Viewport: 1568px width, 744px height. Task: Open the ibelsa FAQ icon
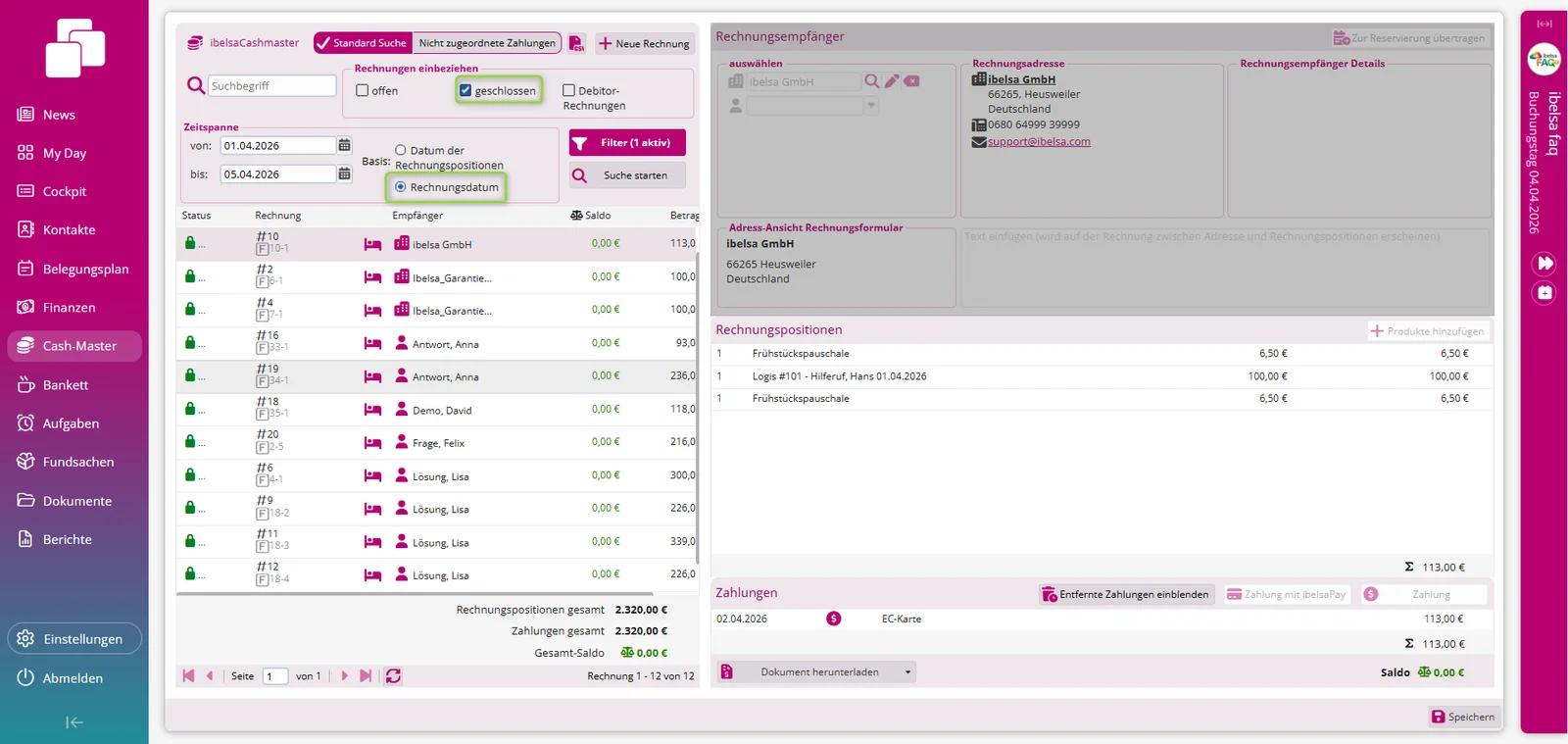[x=1543, y=60]
